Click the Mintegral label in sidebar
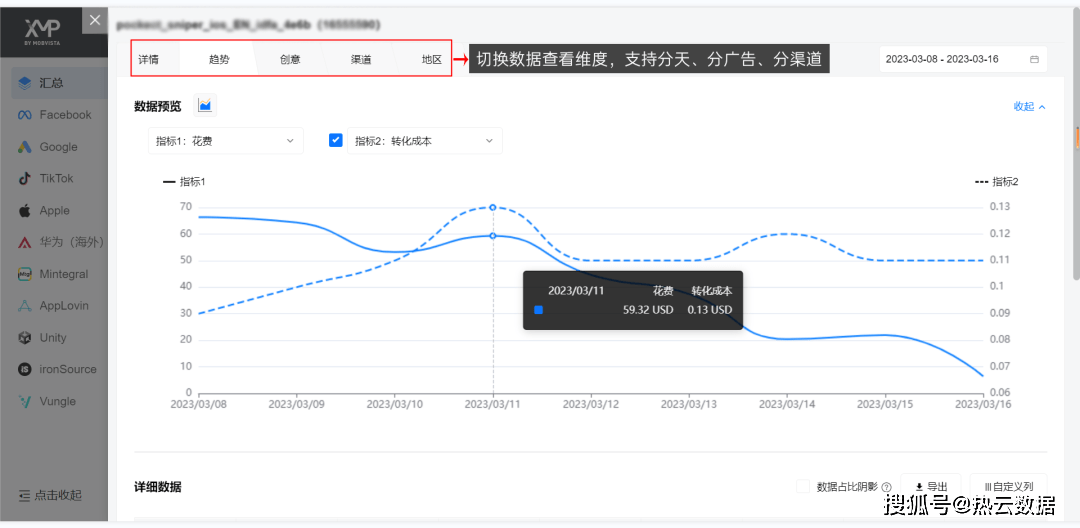The width and height of the screenshot is (1080, 528). pyautogui.click(x=63, y=274)
